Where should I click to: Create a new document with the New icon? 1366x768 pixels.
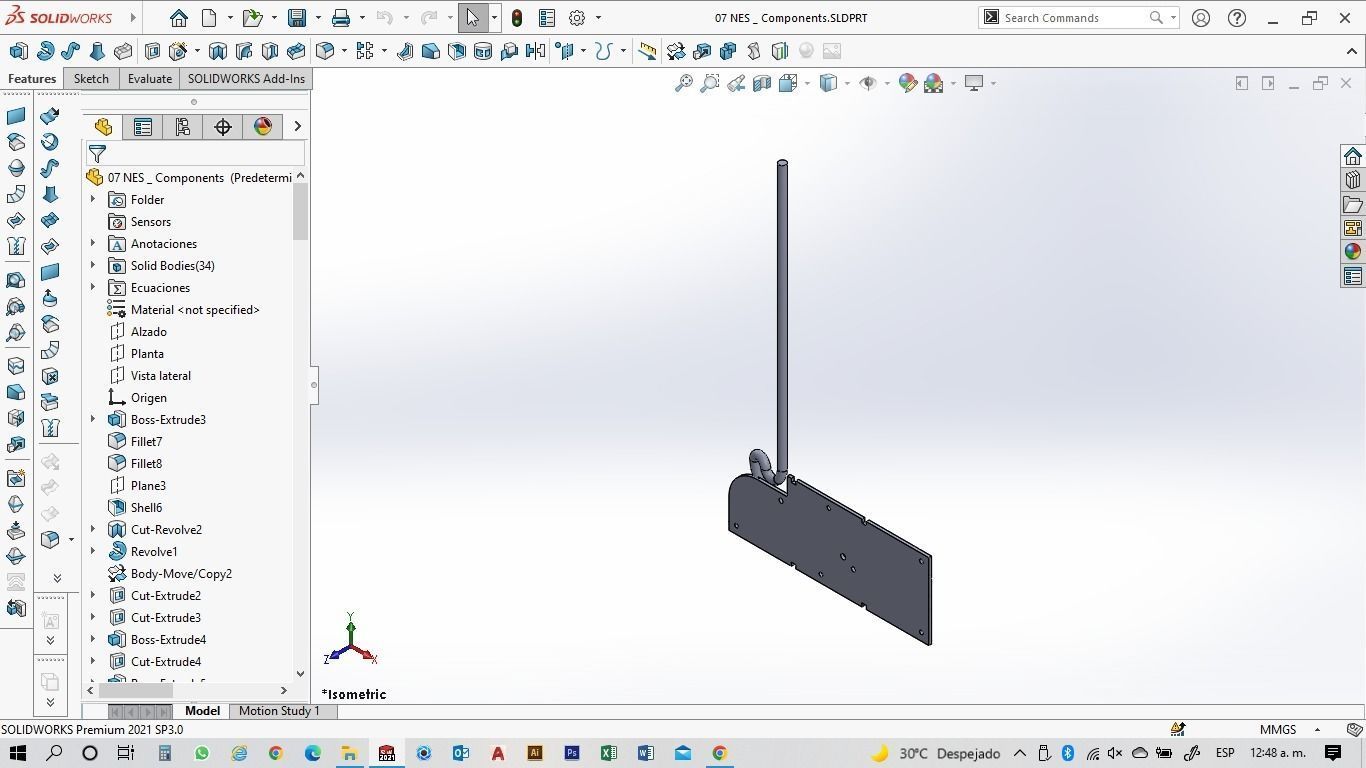[209, 18]
